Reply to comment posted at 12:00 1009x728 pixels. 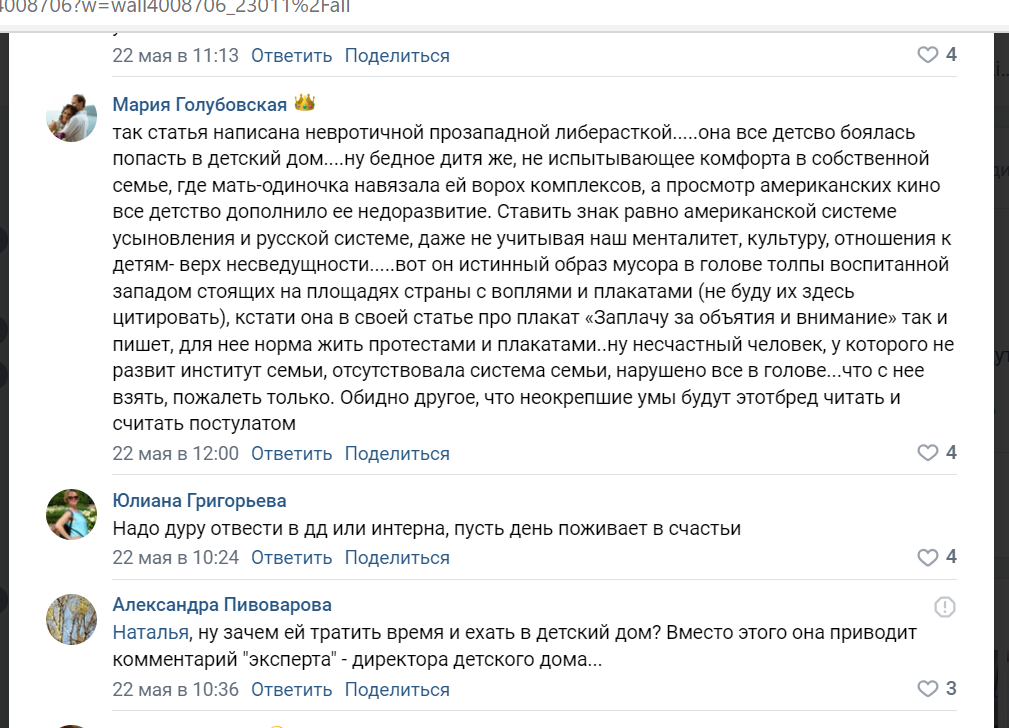(292, 454)
